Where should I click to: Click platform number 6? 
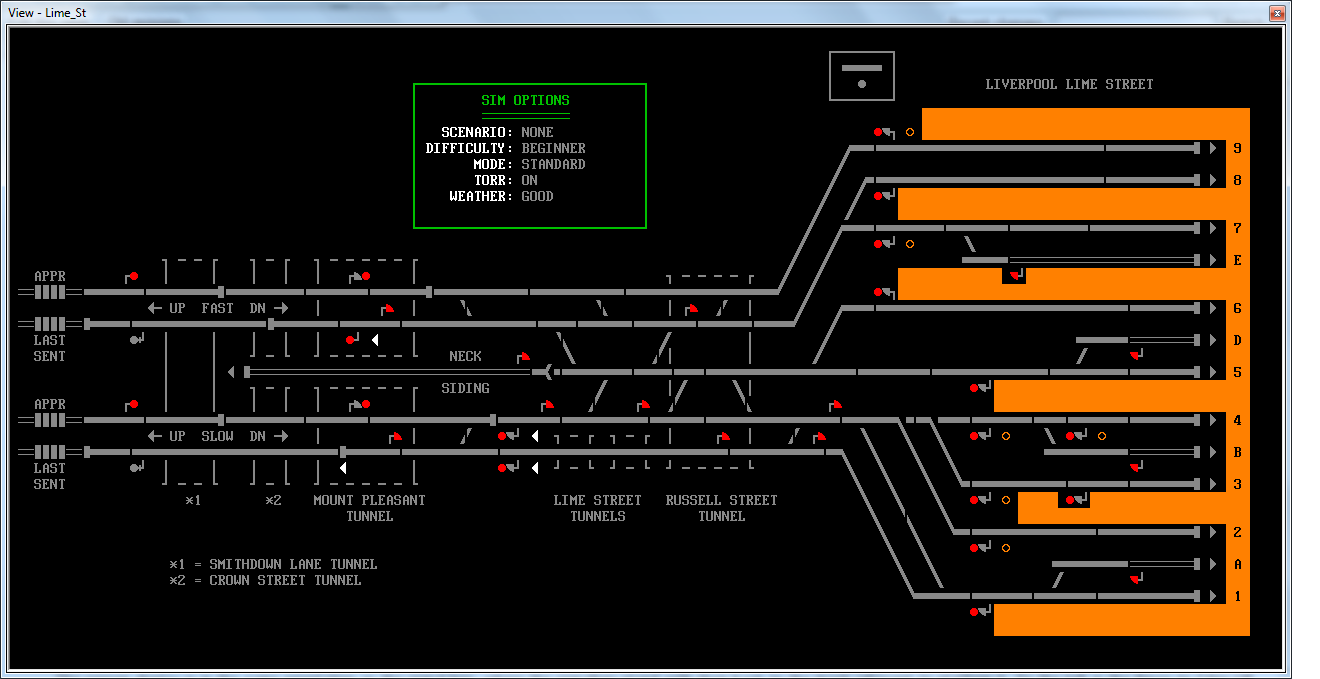pos(1238,308)
